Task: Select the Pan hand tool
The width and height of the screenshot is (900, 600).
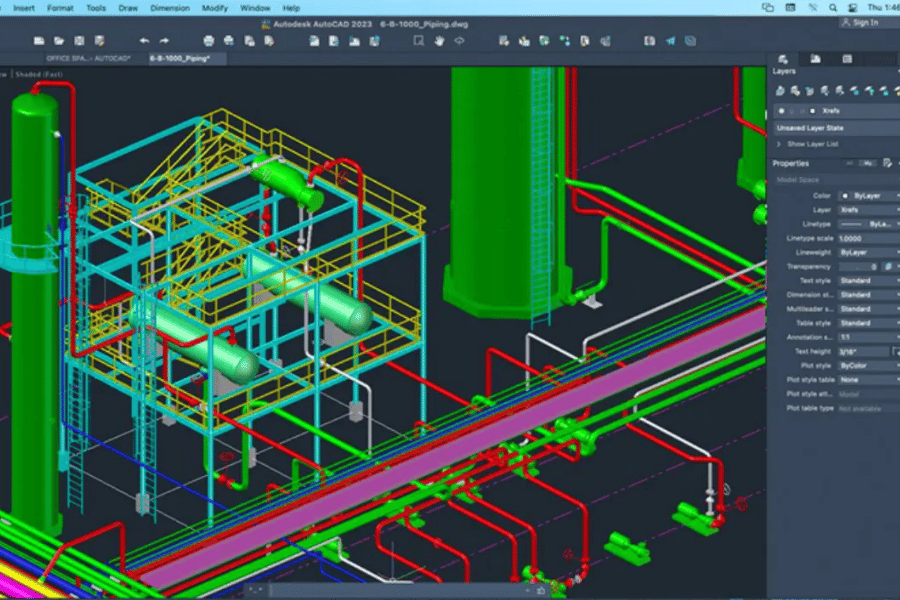Action: [x=438, y=41]
